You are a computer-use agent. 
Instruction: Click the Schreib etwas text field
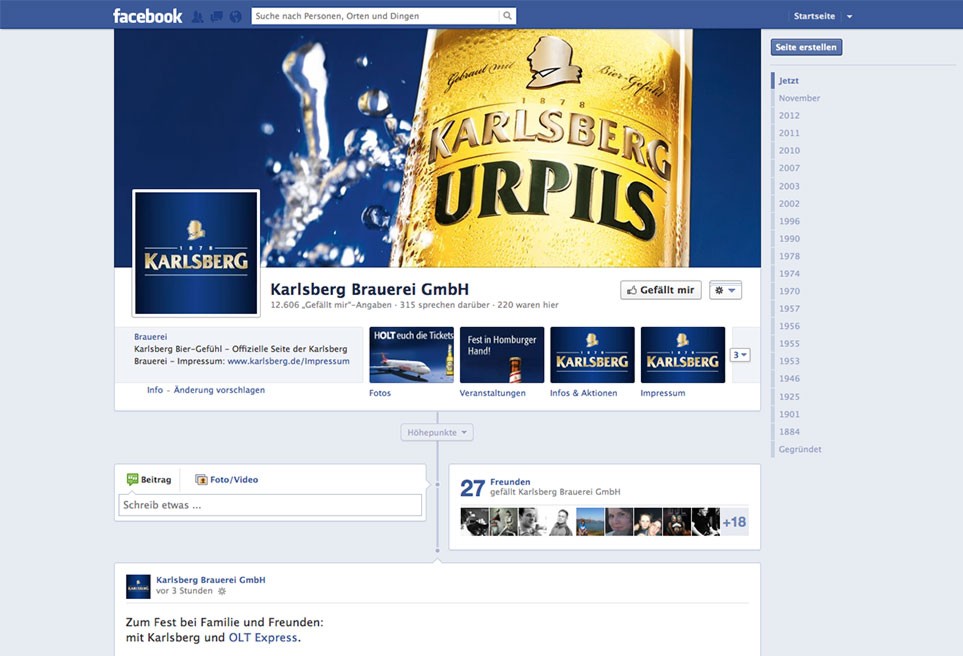[x=270, y=505]
